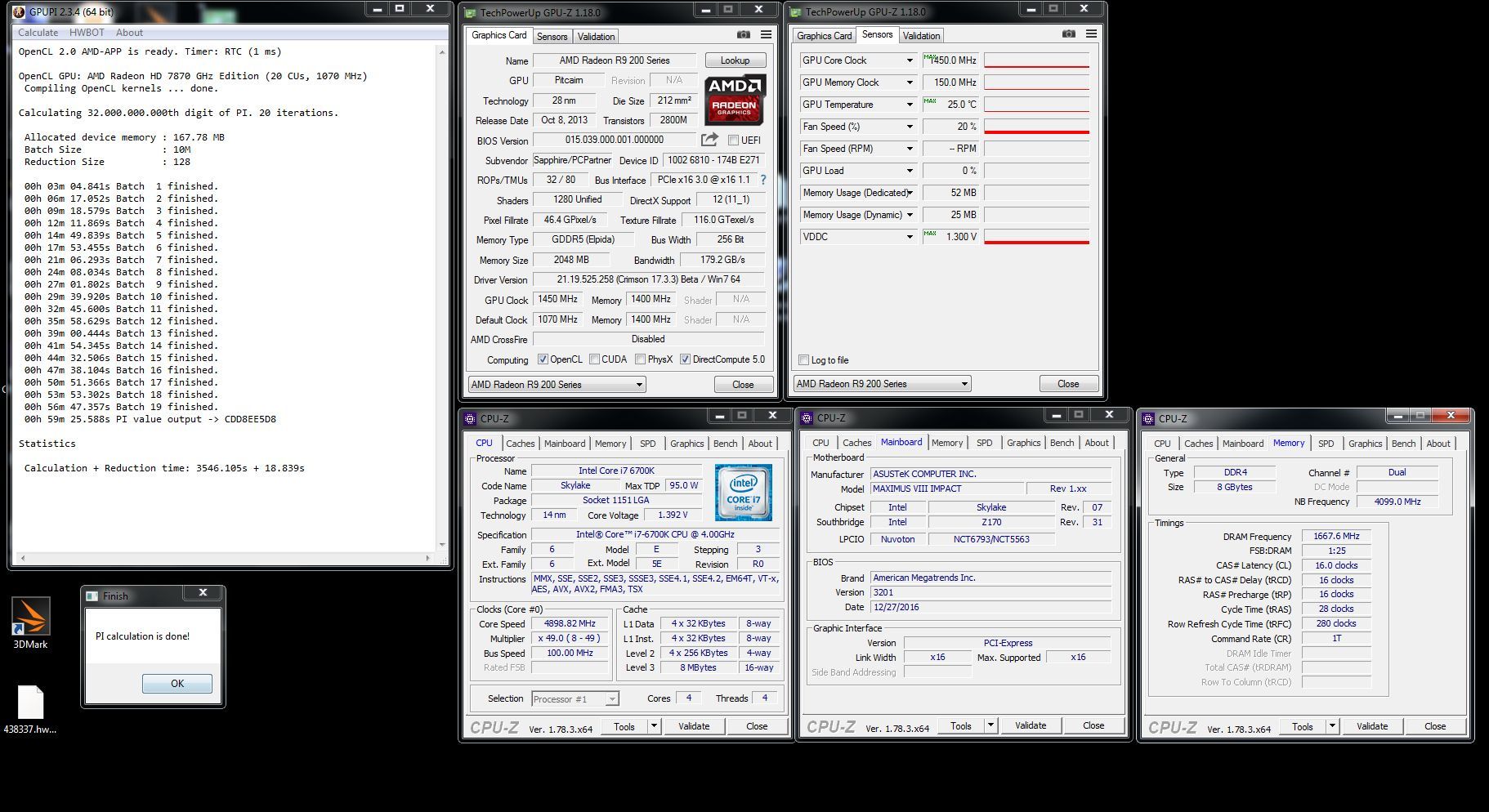Open GPU selector in left GPU-Z window
The width and height of the screenshot is (1489, 812).
coord(557,385)
